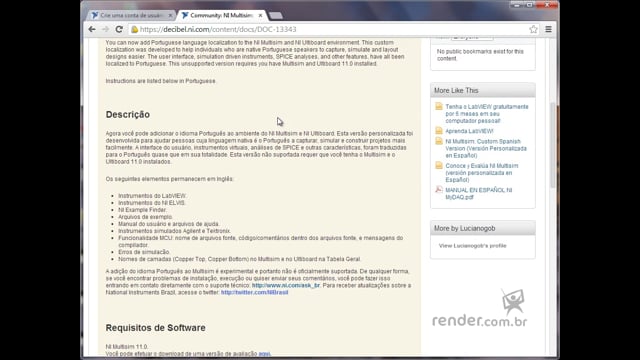The width and height of the screenshot is (640, 360).
Task: Open 'NI Multisim: Custom Spanish Version' link
Action: point(486,148)
